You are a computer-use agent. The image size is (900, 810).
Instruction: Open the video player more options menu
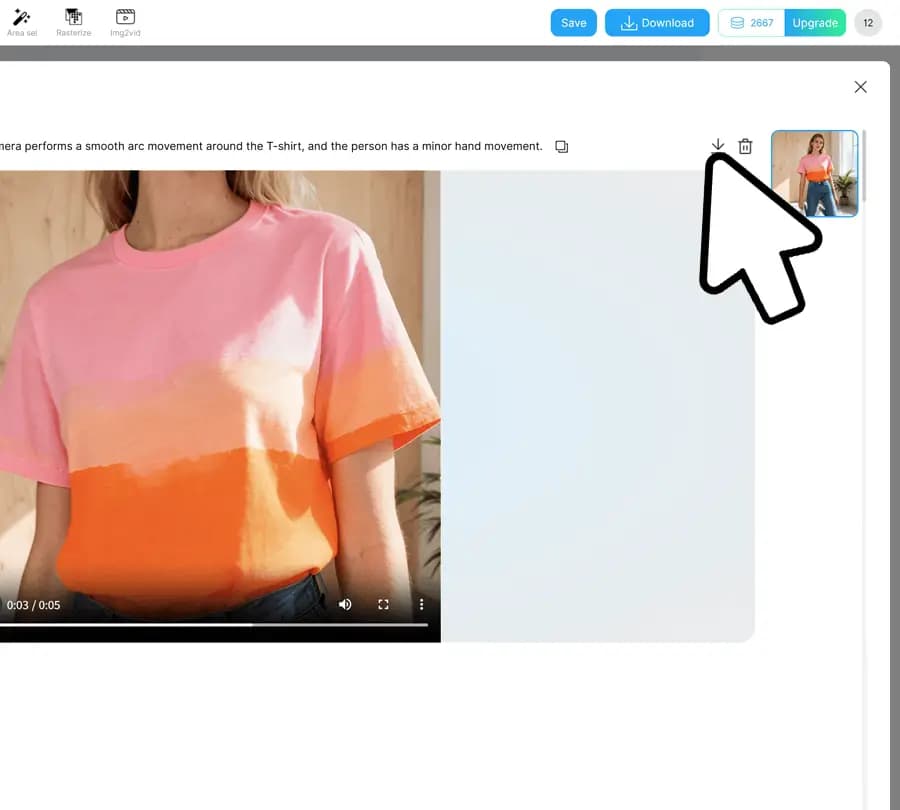(x=421, y=604)
